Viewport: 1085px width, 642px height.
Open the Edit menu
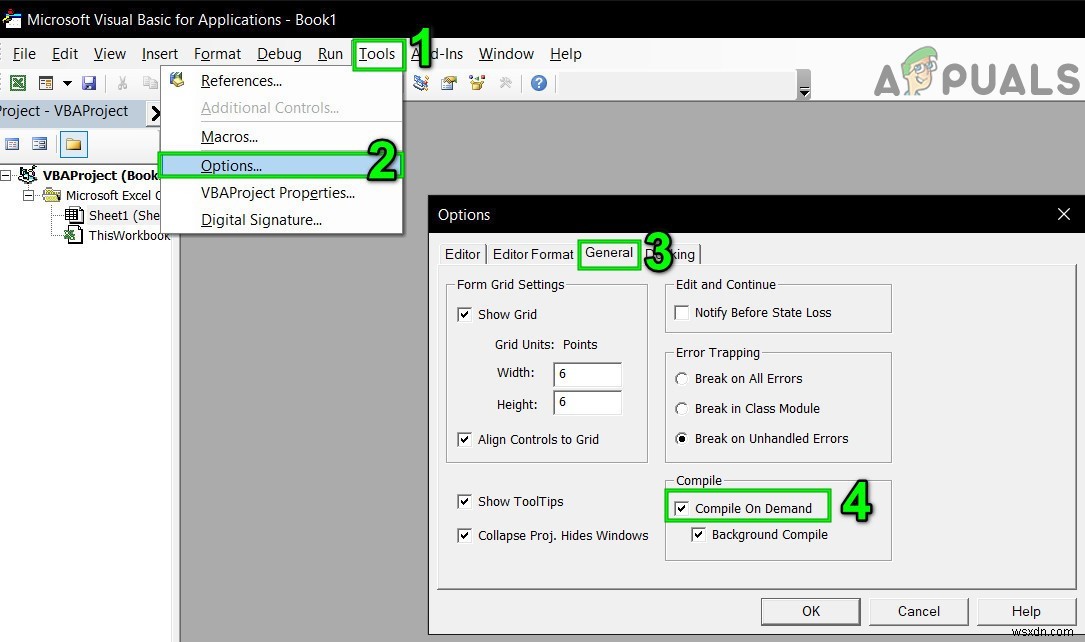tap(65, 54)
